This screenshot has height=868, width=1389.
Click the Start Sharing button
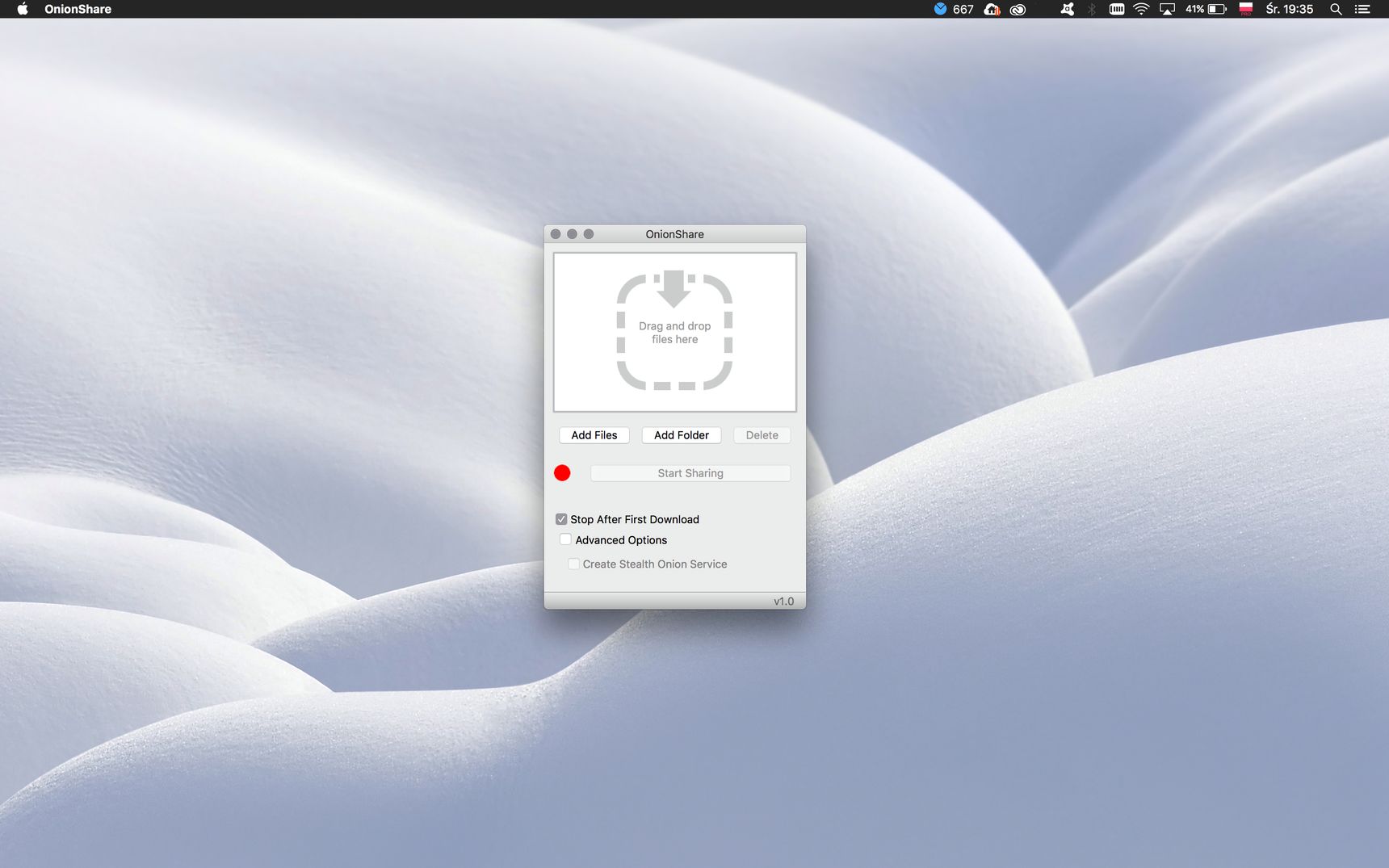click(x=690, y=473)
